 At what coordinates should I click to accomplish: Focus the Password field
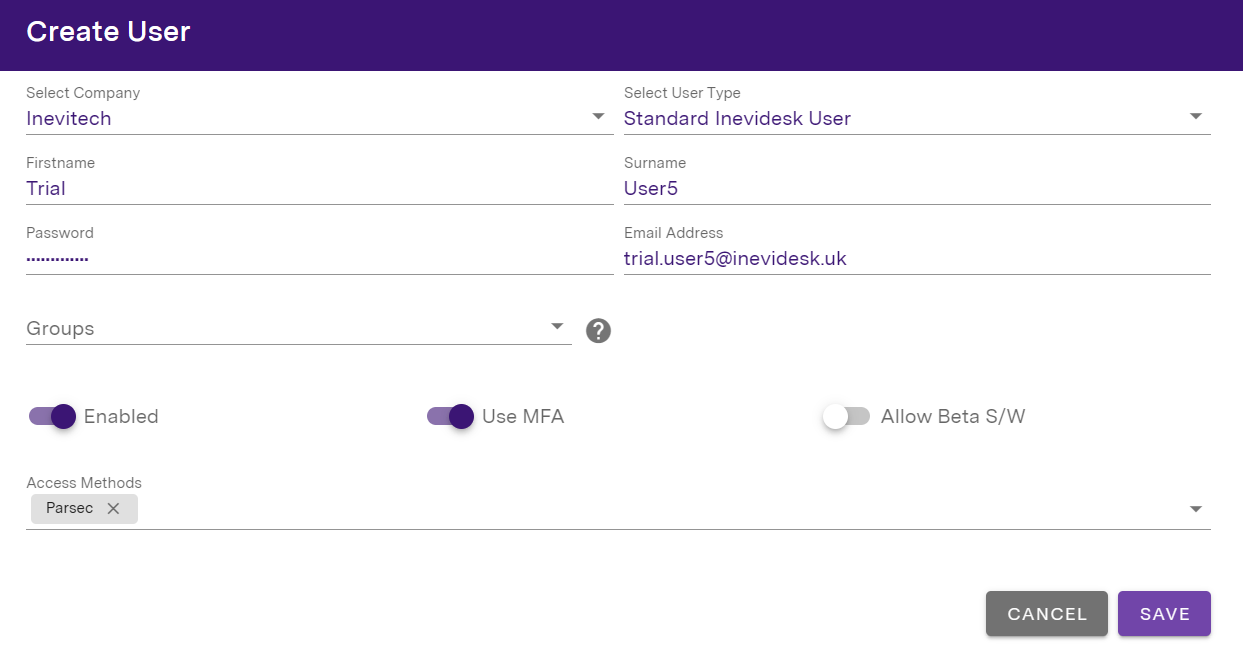pos(300,258)
